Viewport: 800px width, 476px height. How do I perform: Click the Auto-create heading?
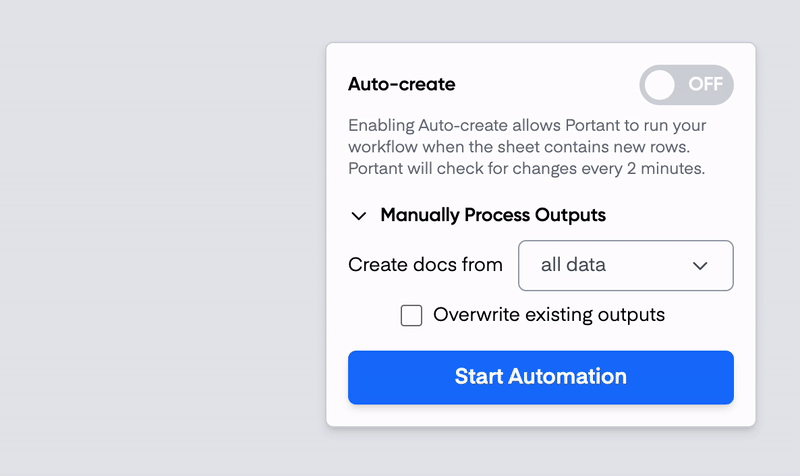(402, 85)
